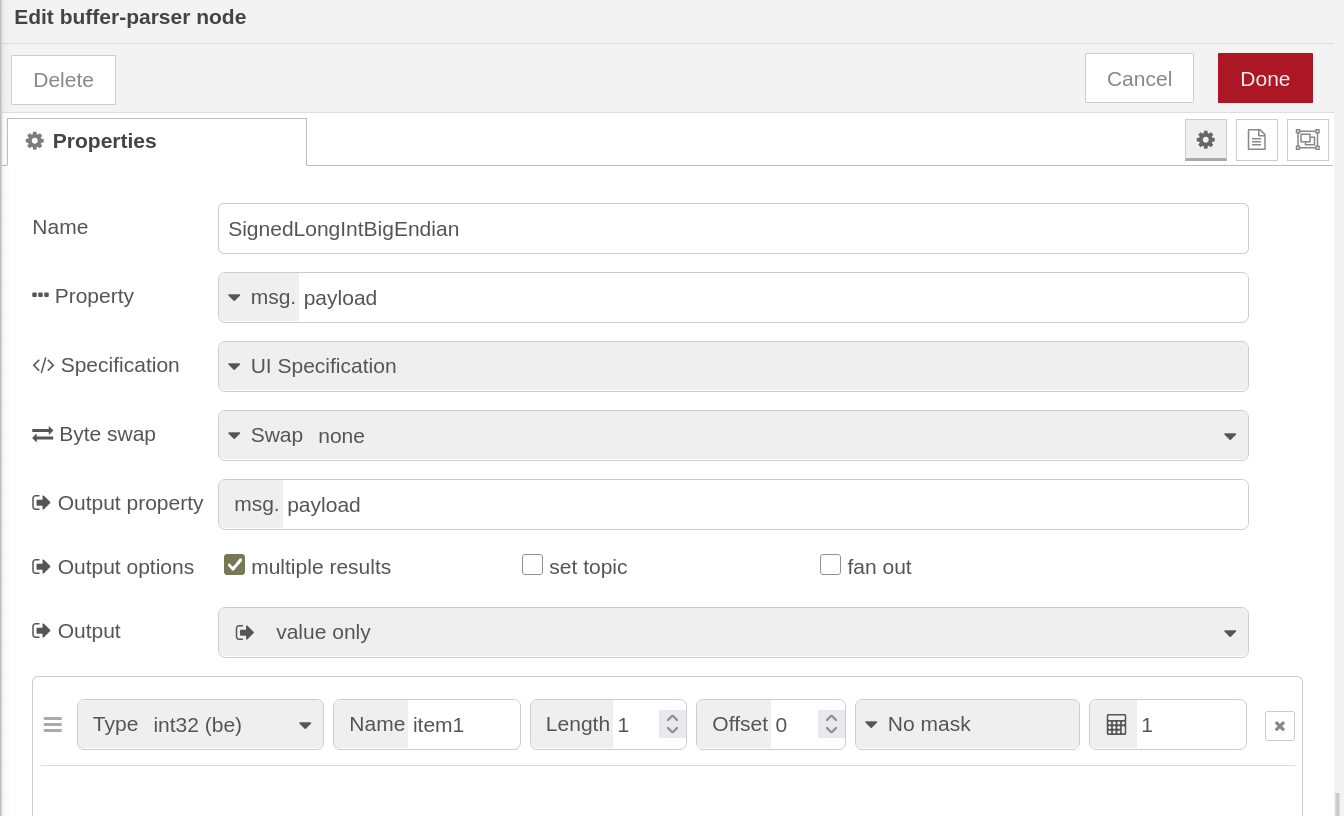Image resolution: width=1344 pixels, height=816 pixels.
Task: Open node appearance settings icon
Action: pos(1308,140)
